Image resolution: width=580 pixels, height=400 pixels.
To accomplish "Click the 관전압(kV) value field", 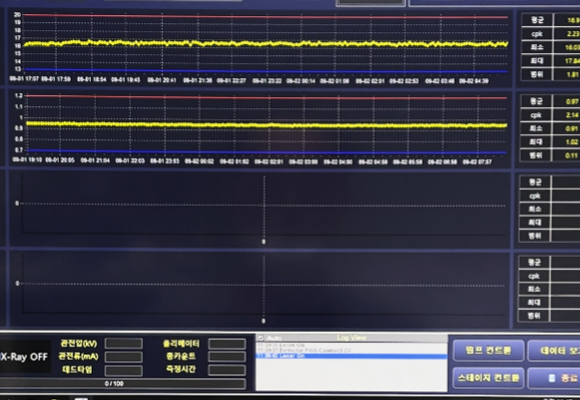I will tap(124, 343).
